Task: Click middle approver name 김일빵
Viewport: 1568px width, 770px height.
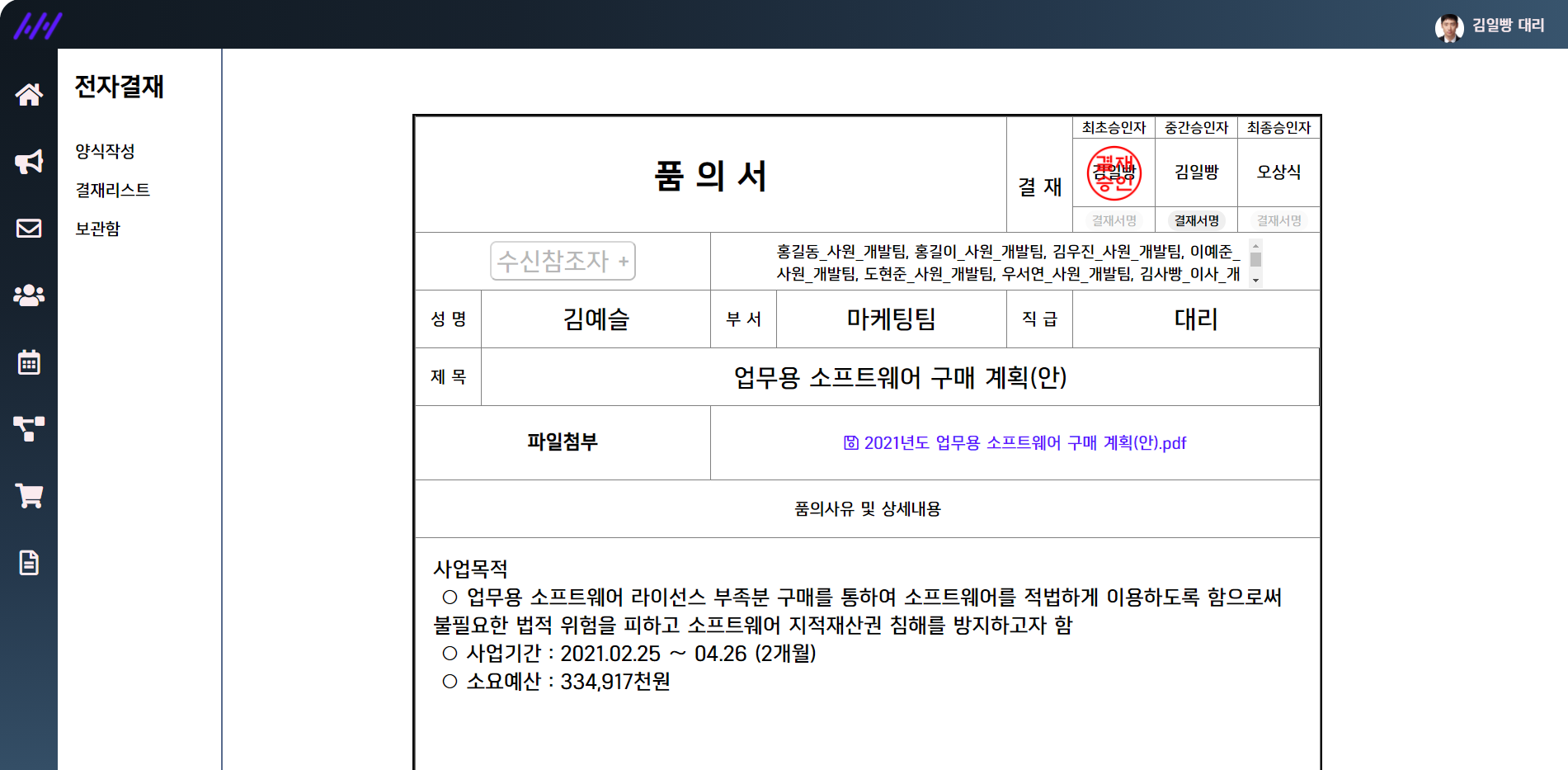Action: point(1196,172)
